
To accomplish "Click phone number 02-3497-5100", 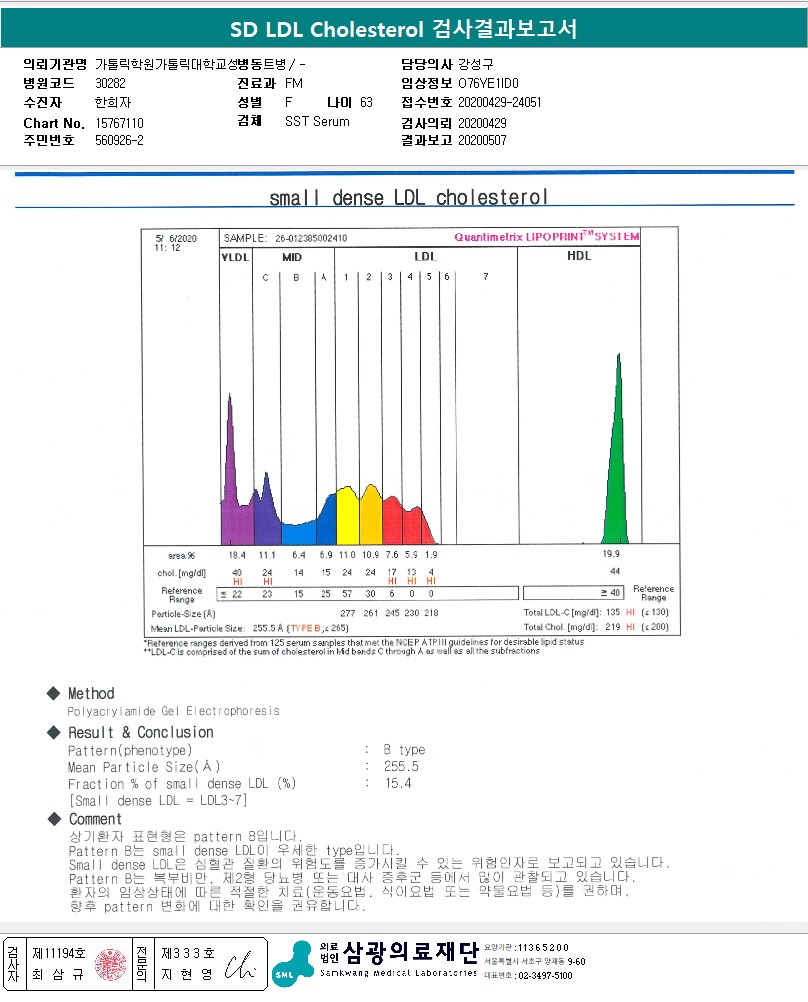I will 543,976.
